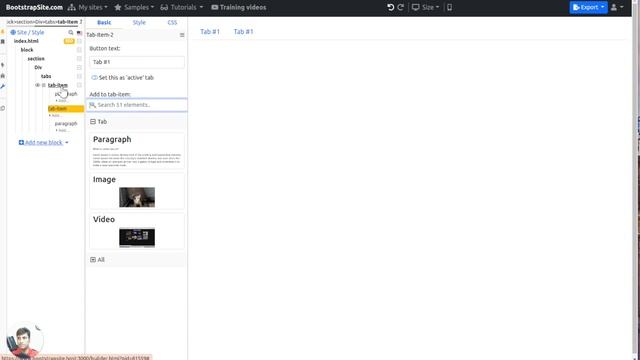Image resolution: width=640 pixels, height=360 pixels.
Task: Select the section tree node
Action: tap(36, 59)
